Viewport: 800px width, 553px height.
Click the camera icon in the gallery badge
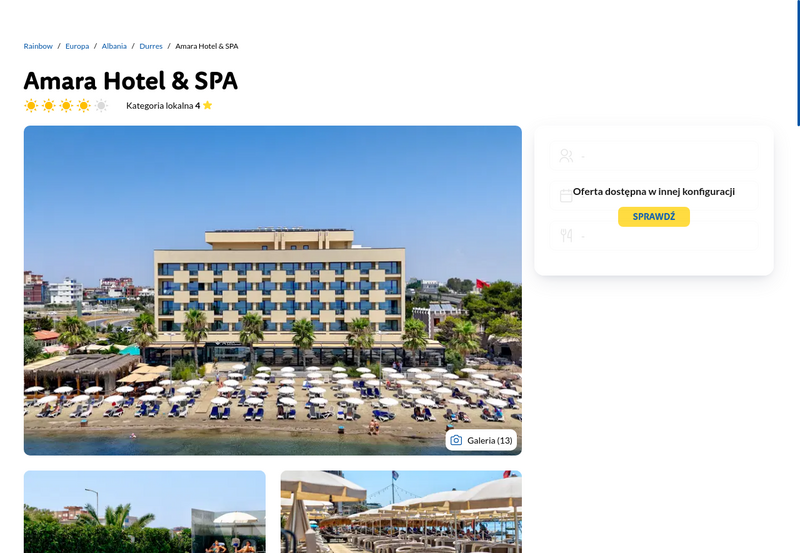pyautogui.click(x=456, y=440)
